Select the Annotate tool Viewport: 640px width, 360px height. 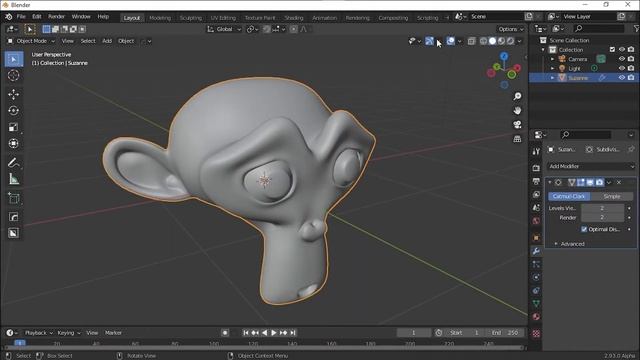13,163
